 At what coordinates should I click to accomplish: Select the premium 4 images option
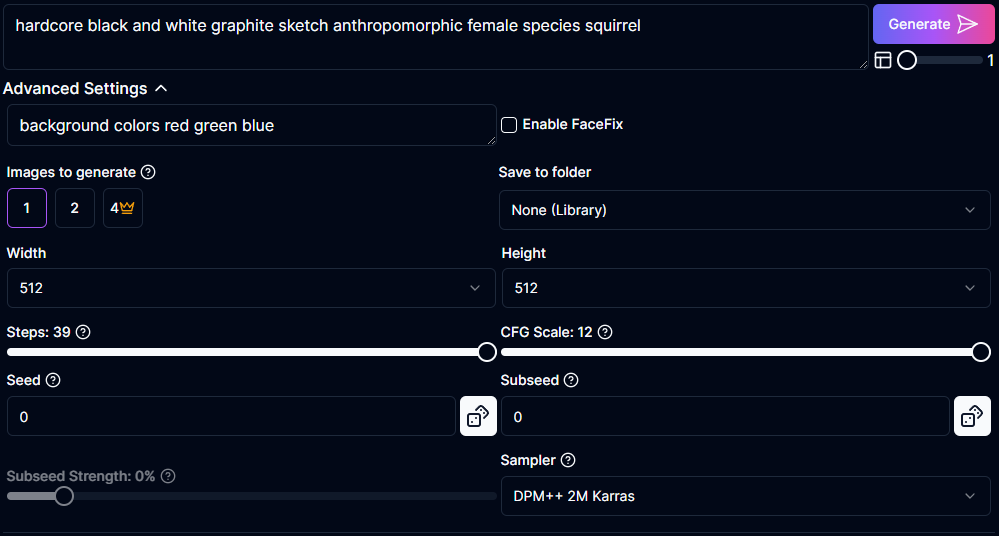pyautogui.click(x=122, y=208)
